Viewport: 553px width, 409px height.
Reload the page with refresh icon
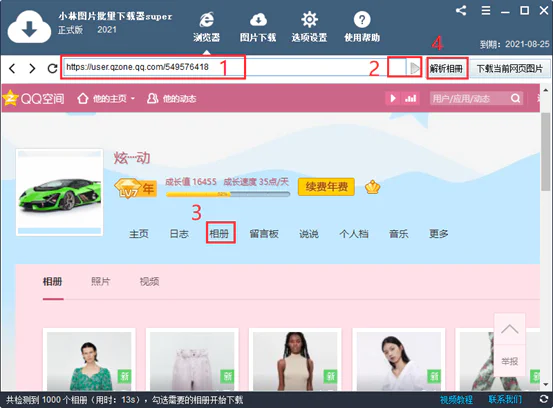click(x=53, y=68)
